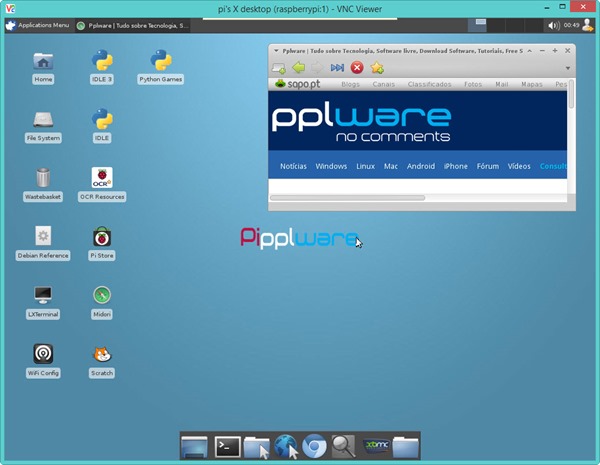
Task: Open the Android section
Action: coord(421,166)
